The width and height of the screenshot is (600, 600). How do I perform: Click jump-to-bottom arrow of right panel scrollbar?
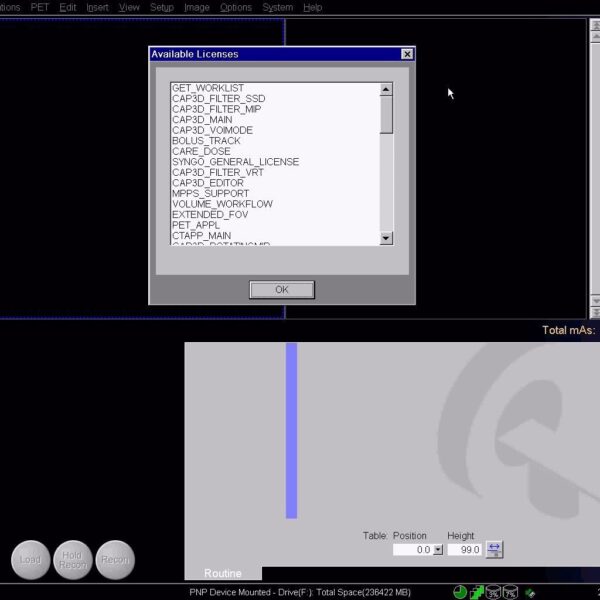pos(595,313)
